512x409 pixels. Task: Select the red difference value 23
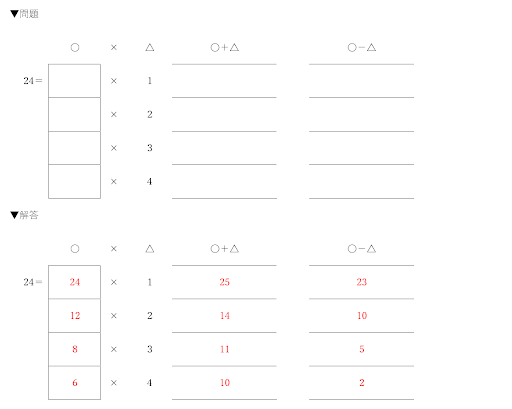[362, 282]
